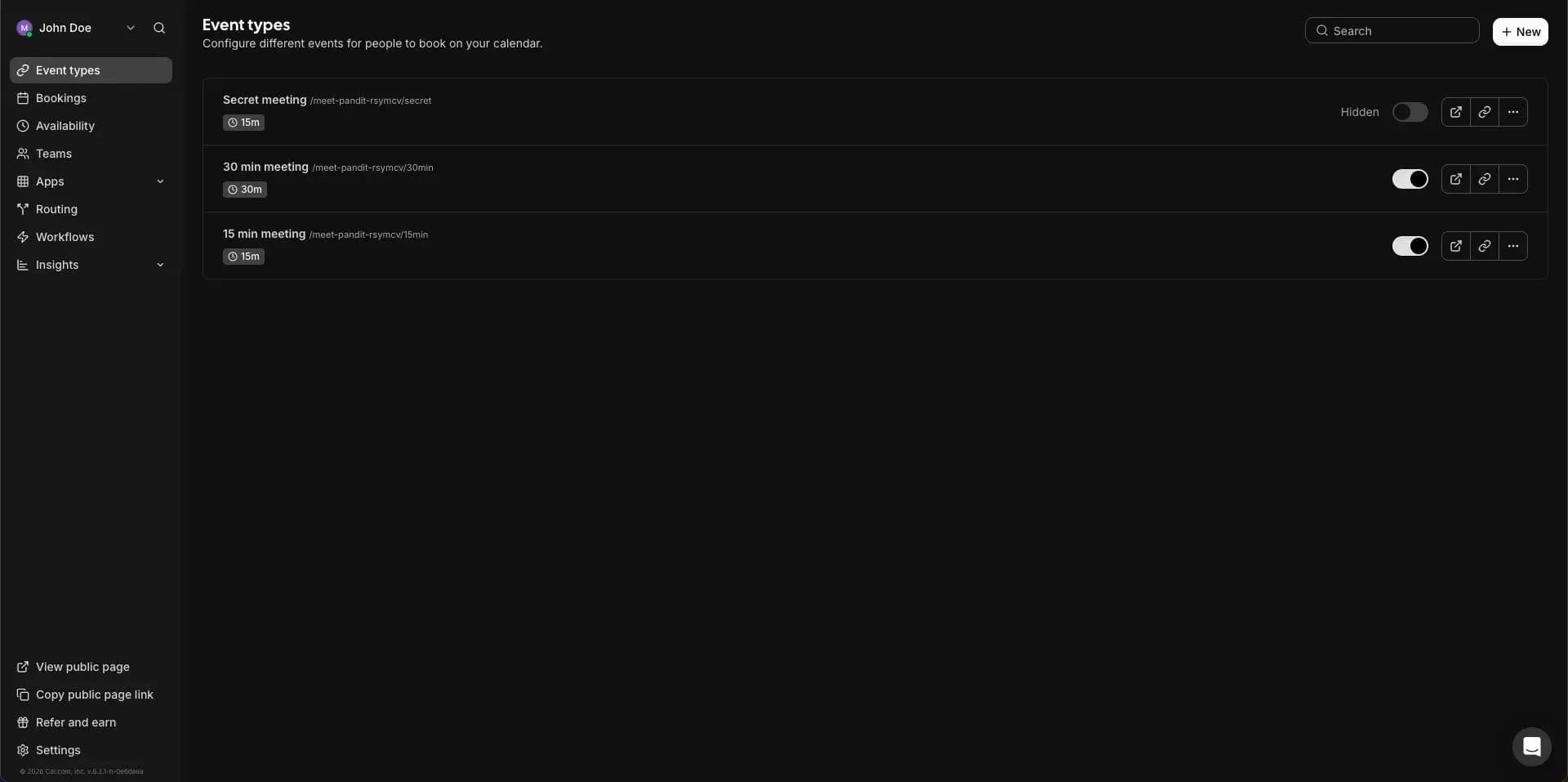This screenshot has height=782, width=1568.
Task: Open more options for Secret meeting
Action: (1512, 112)
